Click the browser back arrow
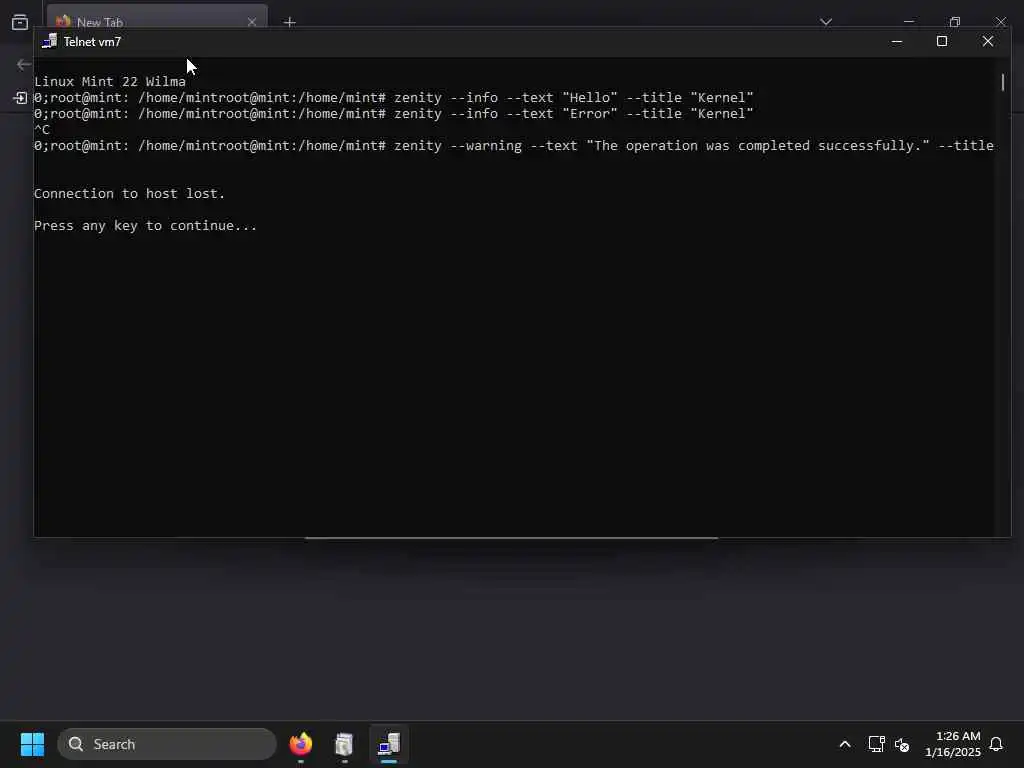The width and height of the screenshot is (1024, 768). 24,64
